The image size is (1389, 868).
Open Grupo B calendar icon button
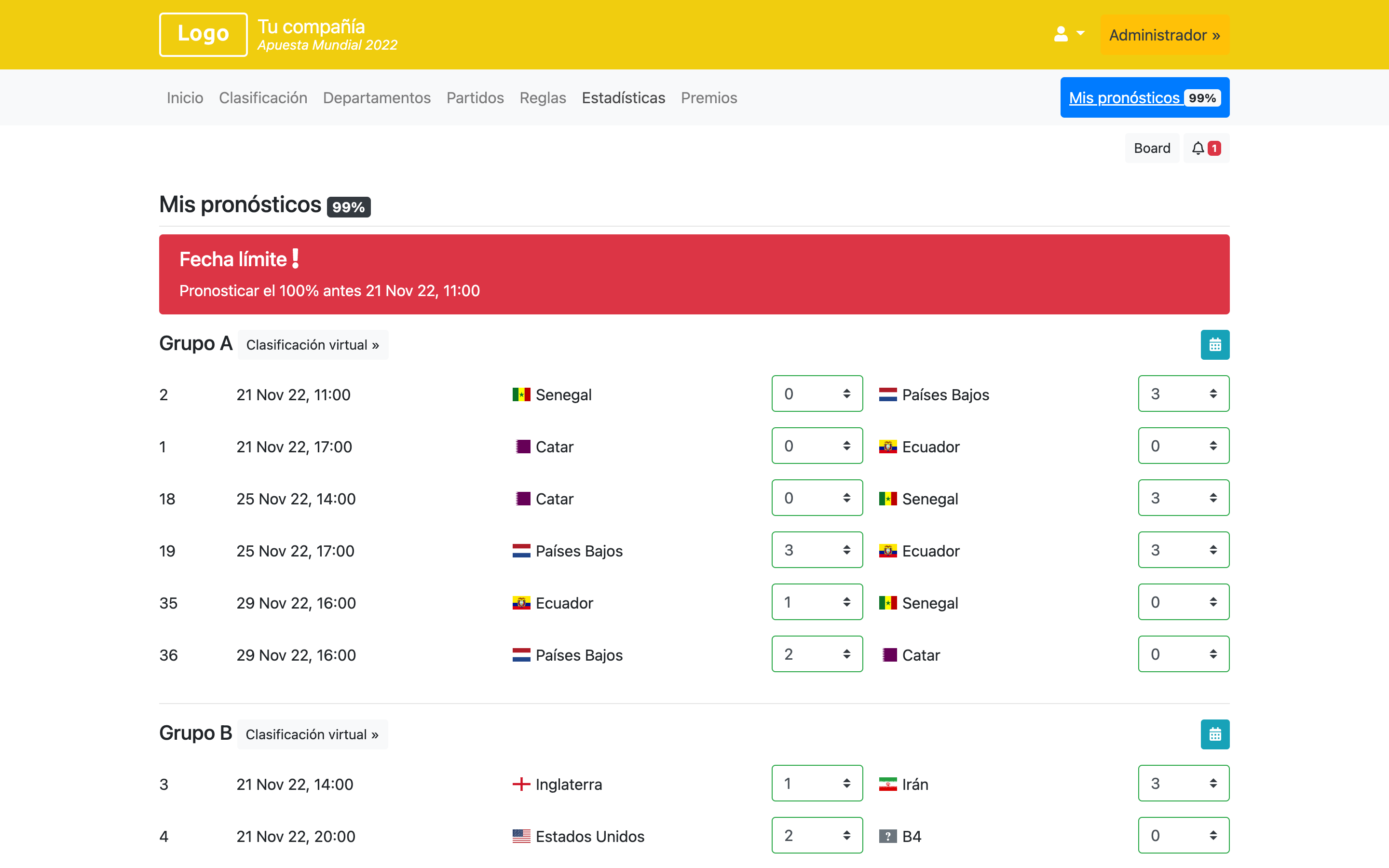click(x=1214, y=734)
